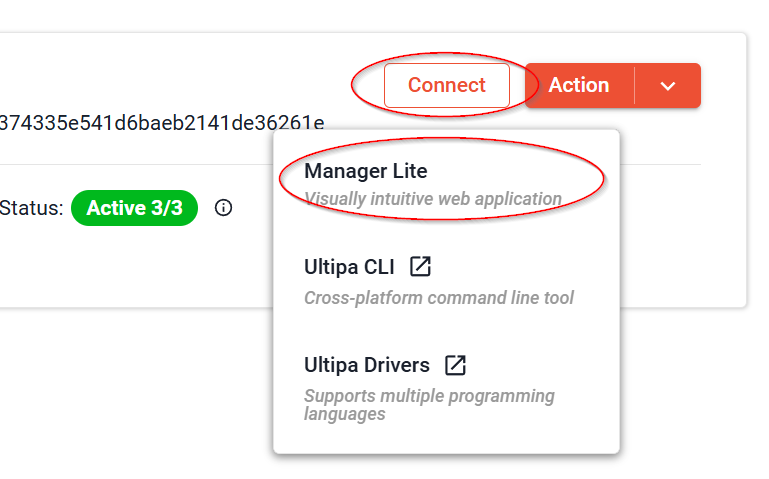Click "Visually intuitive web application" description
The image size is (769, 479).
coord(432,199)
